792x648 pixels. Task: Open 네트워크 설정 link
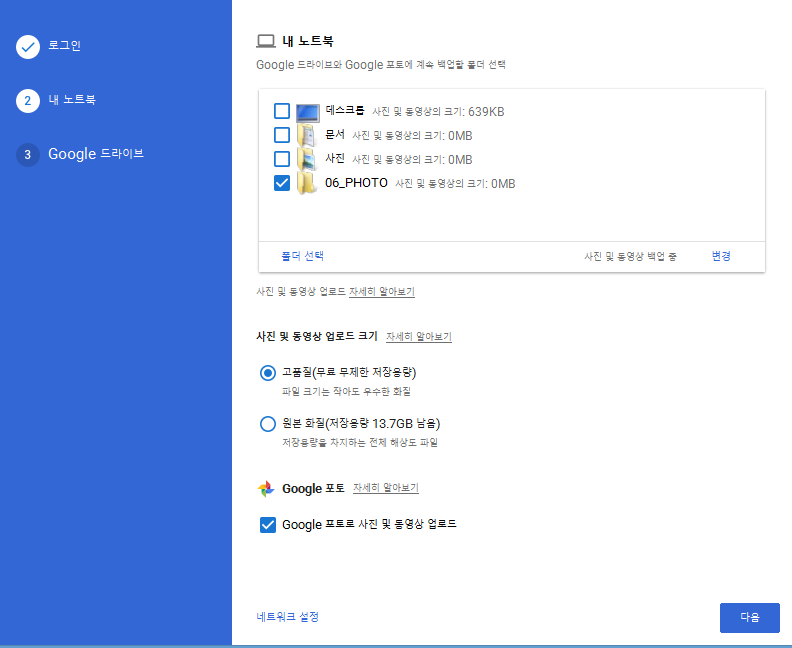(287, 617)
